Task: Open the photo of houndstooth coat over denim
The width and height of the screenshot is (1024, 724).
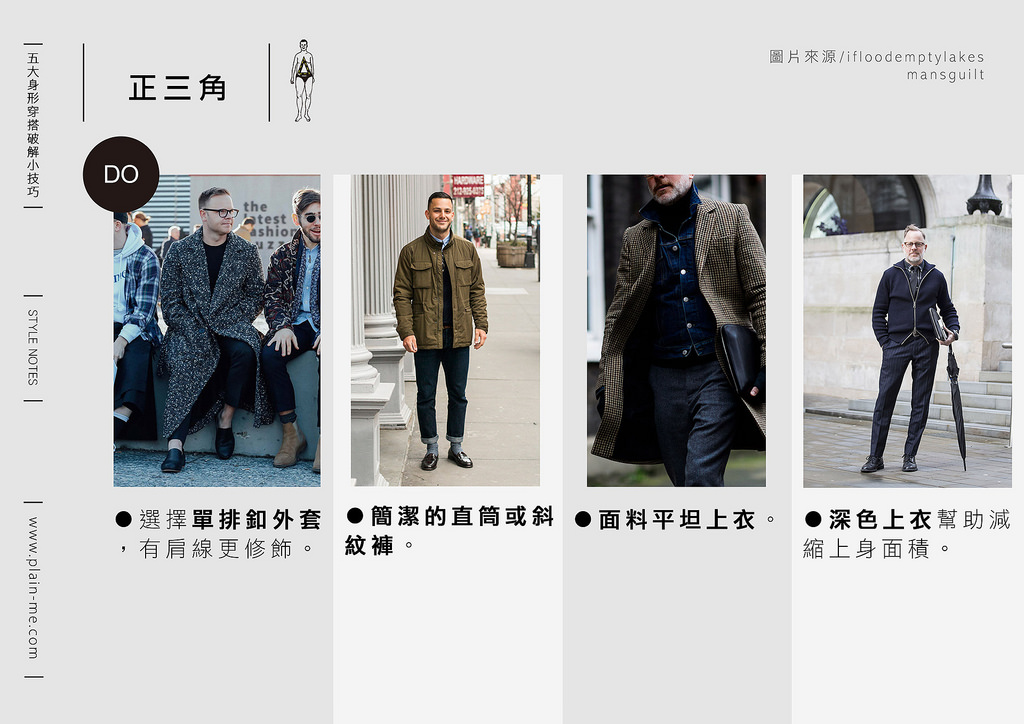Action: (x=676, y=331)
